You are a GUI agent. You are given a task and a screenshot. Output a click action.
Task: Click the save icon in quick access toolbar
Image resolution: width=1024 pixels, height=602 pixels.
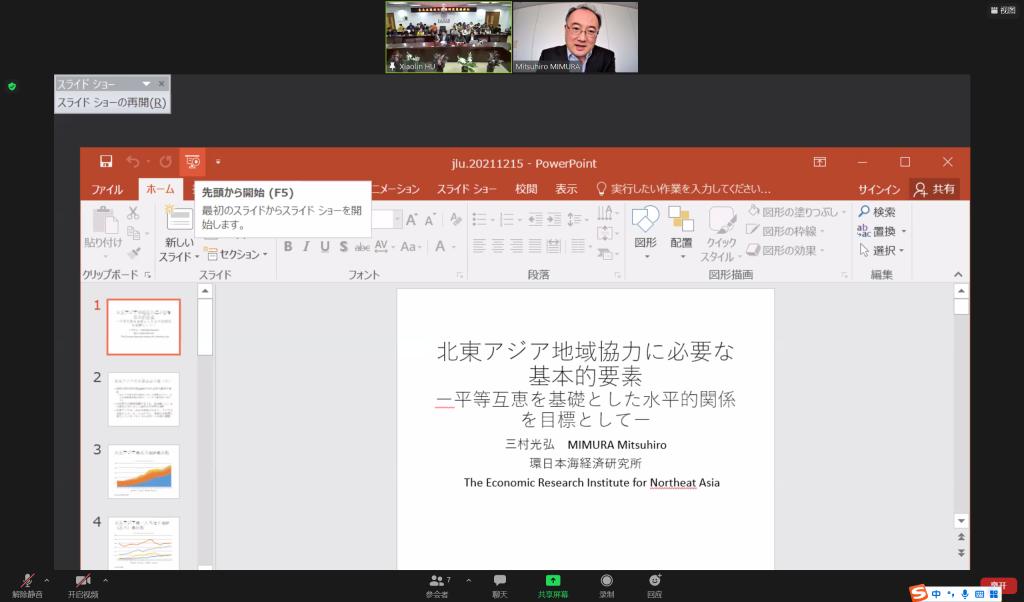(x=106, y=162)
